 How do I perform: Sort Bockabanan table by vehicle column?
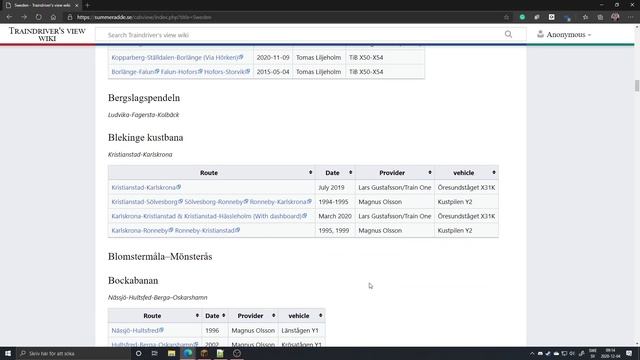[x=302, y=316]
